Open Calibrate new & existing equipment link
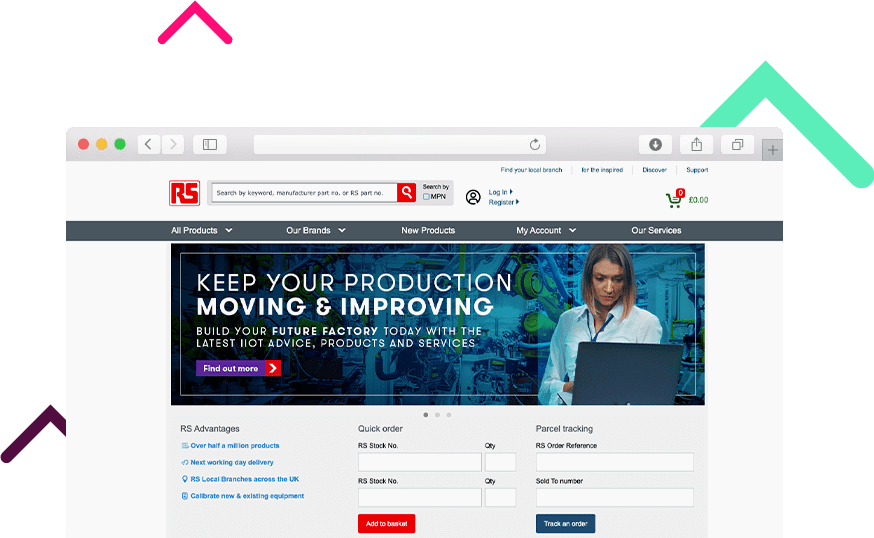Image resolution: width=874 pixels, height=538 pixels. (x=247, y=496)
